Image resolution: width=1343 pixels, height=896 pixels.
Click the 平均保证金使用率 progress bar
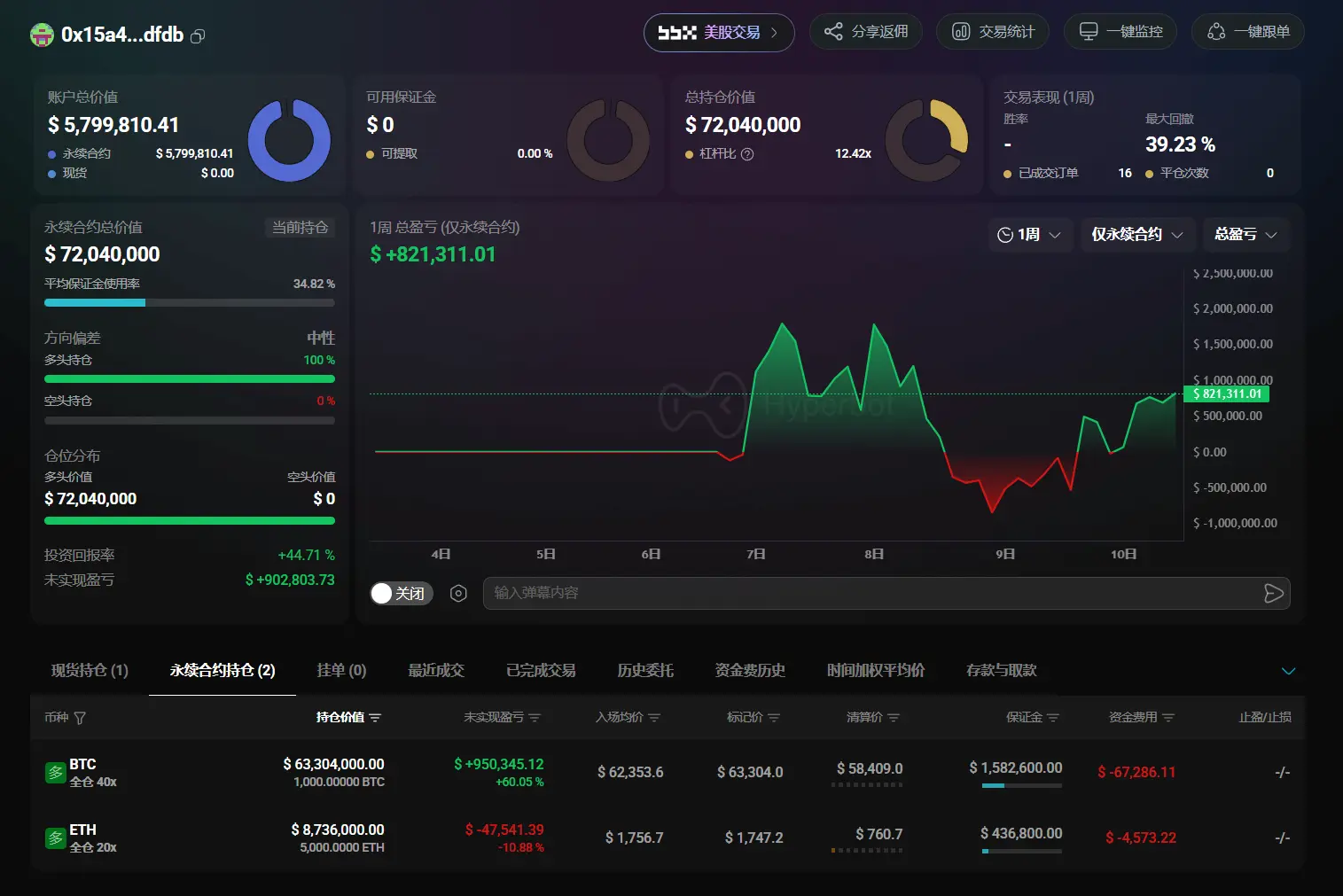(190, 303)
